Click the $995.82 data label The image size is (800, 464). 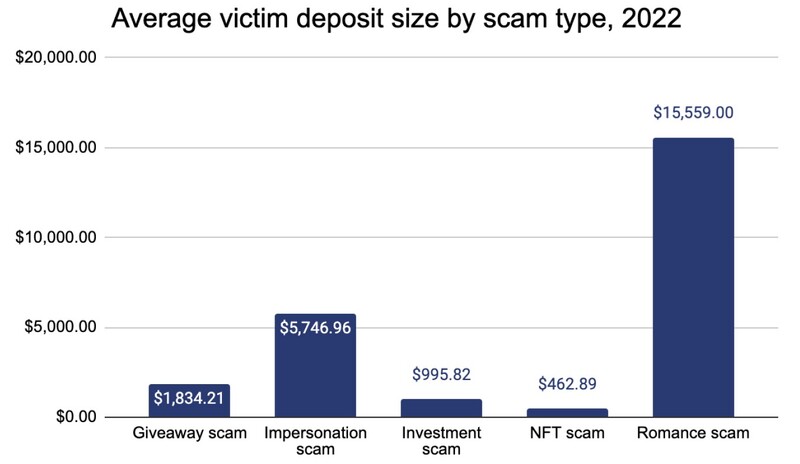[x=441, y=375]
